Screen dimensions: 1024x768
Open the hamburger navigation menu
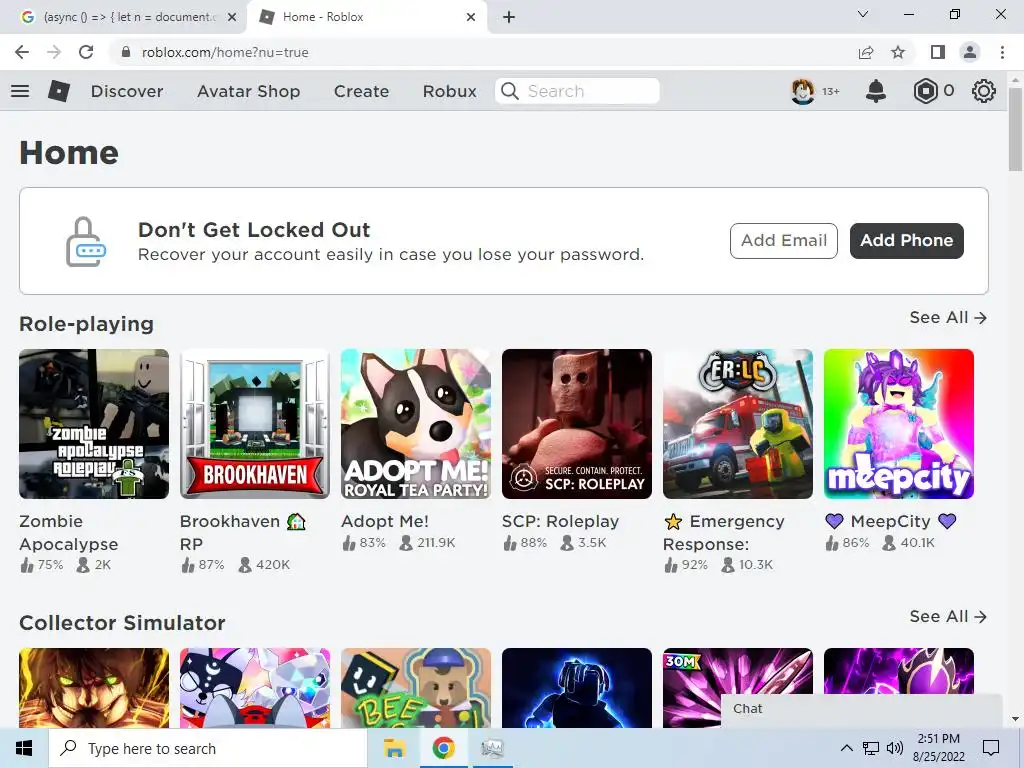(x=20, y=91)
